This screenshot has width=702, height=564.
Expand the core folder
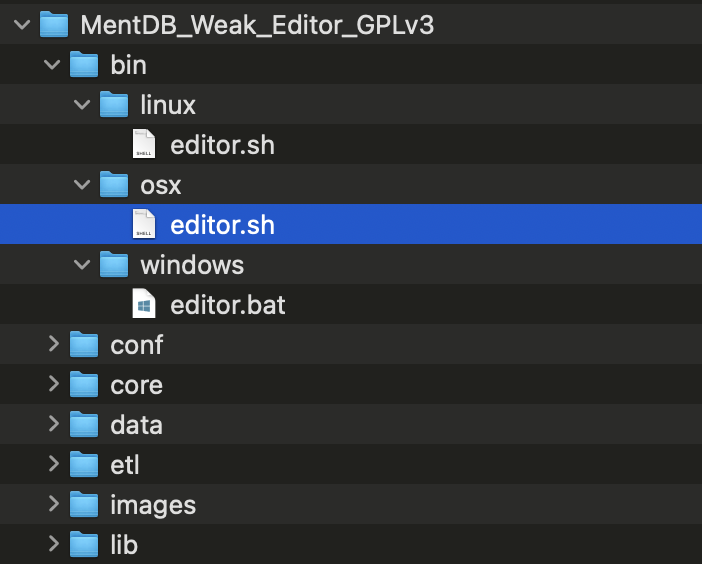(x=54, y=385)
